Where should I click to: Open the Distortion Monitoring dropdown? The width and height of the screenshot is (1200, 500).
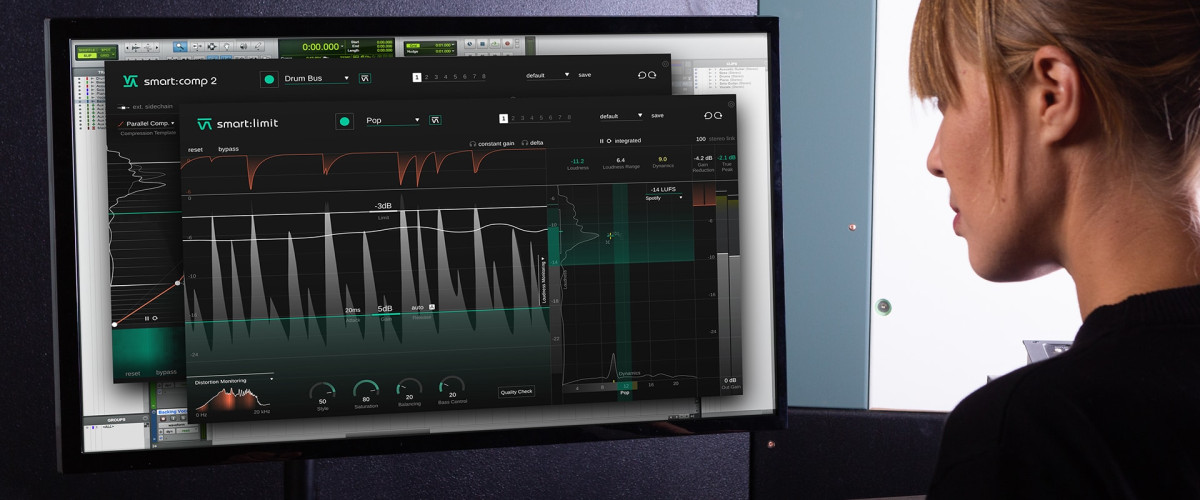coord(234,380)
